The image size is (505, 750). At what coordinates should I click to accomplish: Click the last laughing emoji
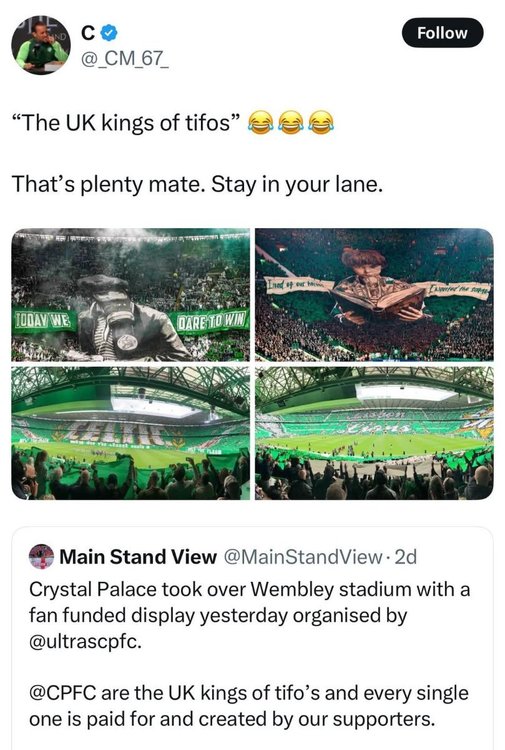click(x=321, y=122)
